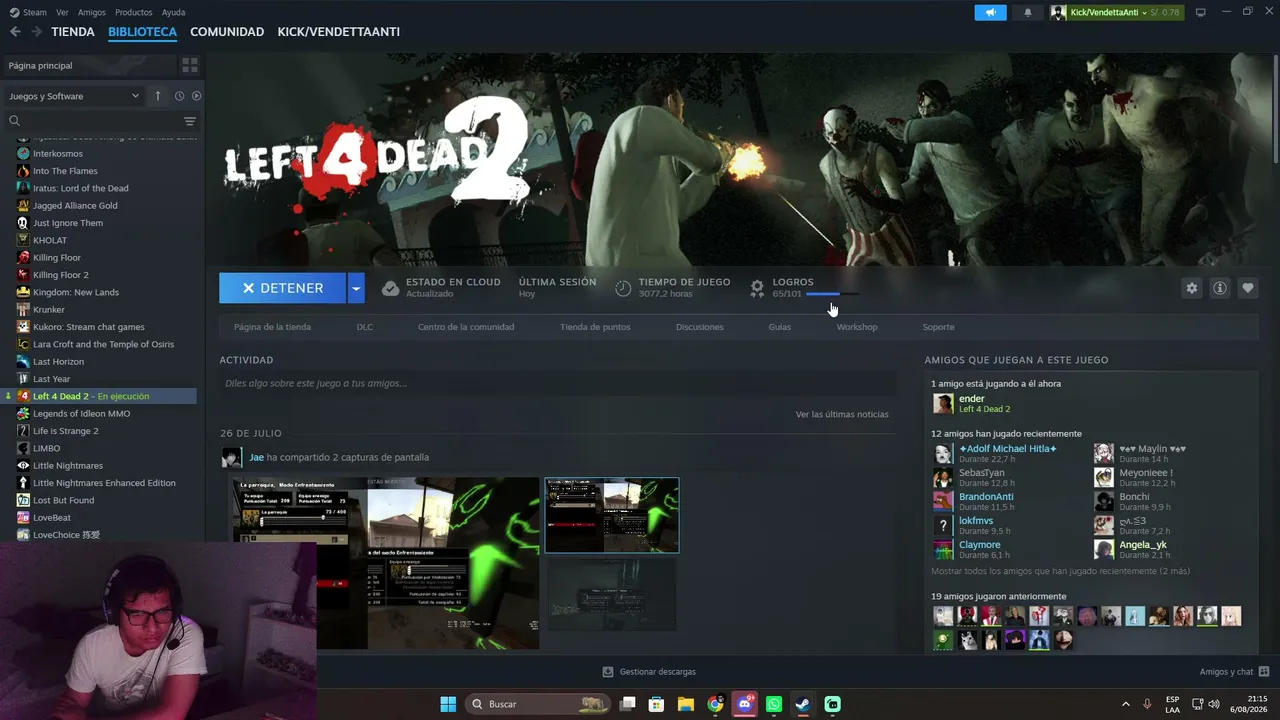Open File Explorer from taskbar
Image resolution: width=1280 pixels, height=720 pixels.
[x=686, y=704]
